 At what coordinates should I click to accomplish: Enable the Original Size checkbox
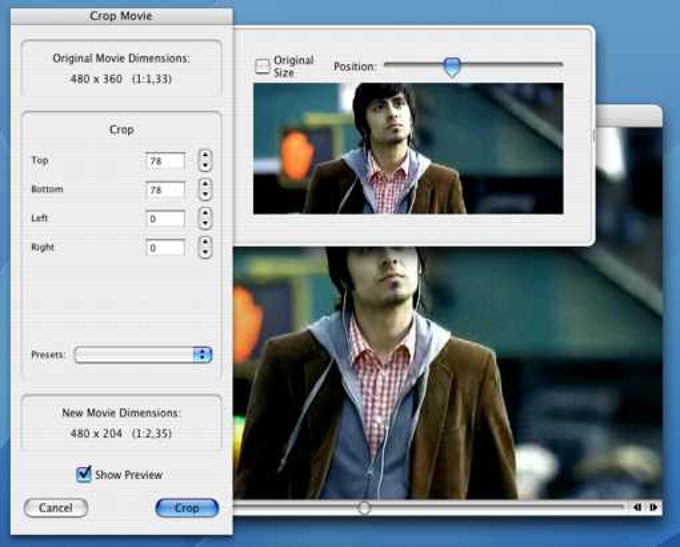click(262, 66)
